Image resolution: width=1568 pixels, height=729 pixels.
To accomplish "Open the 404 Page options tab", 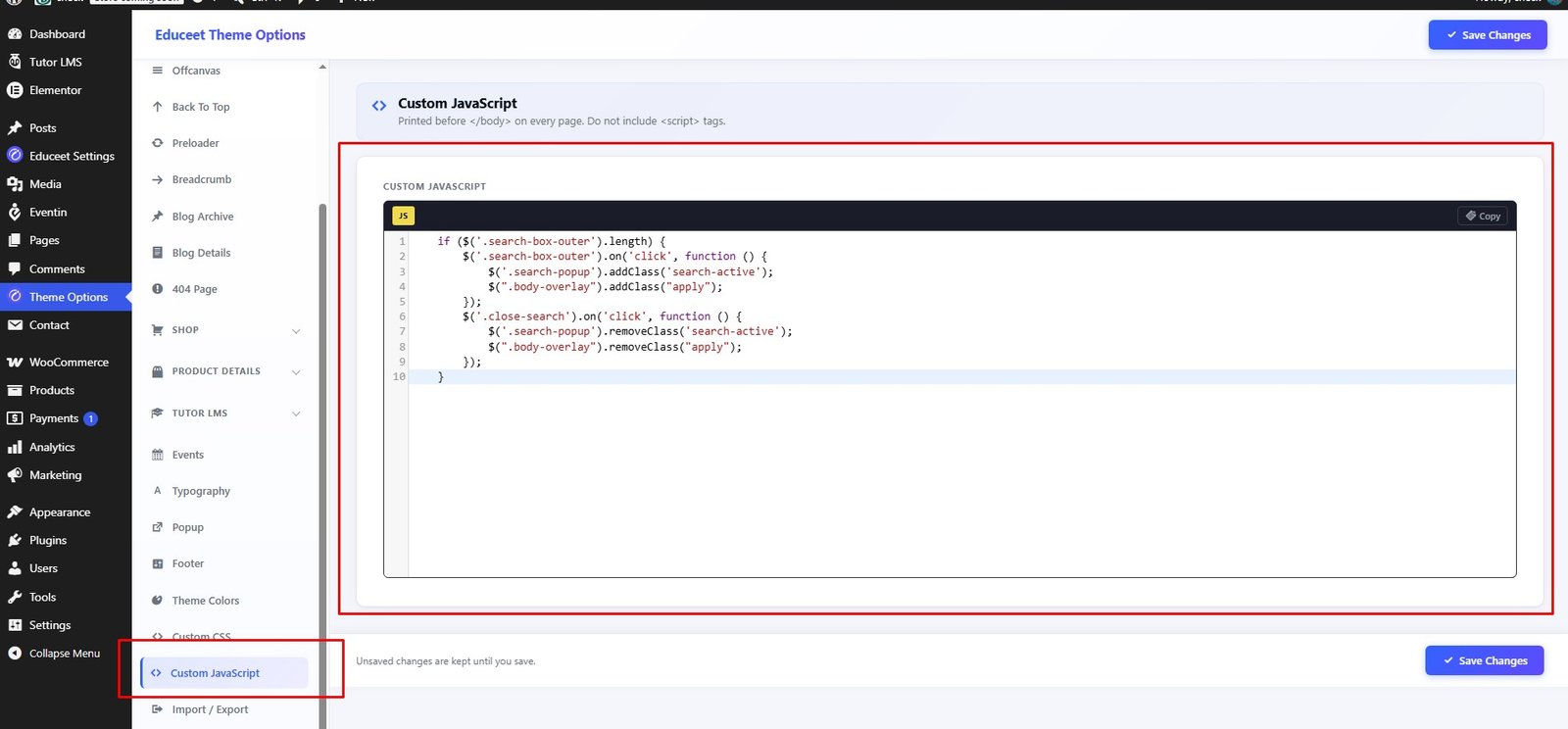I will [225, 289].
